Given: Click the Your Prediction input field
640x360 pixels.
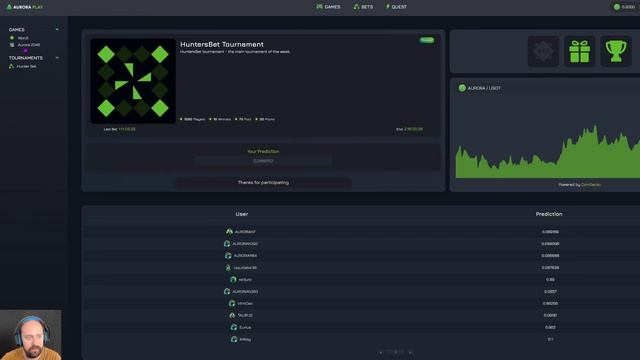Looking at the screenshot, I should (x=263, y=161).
